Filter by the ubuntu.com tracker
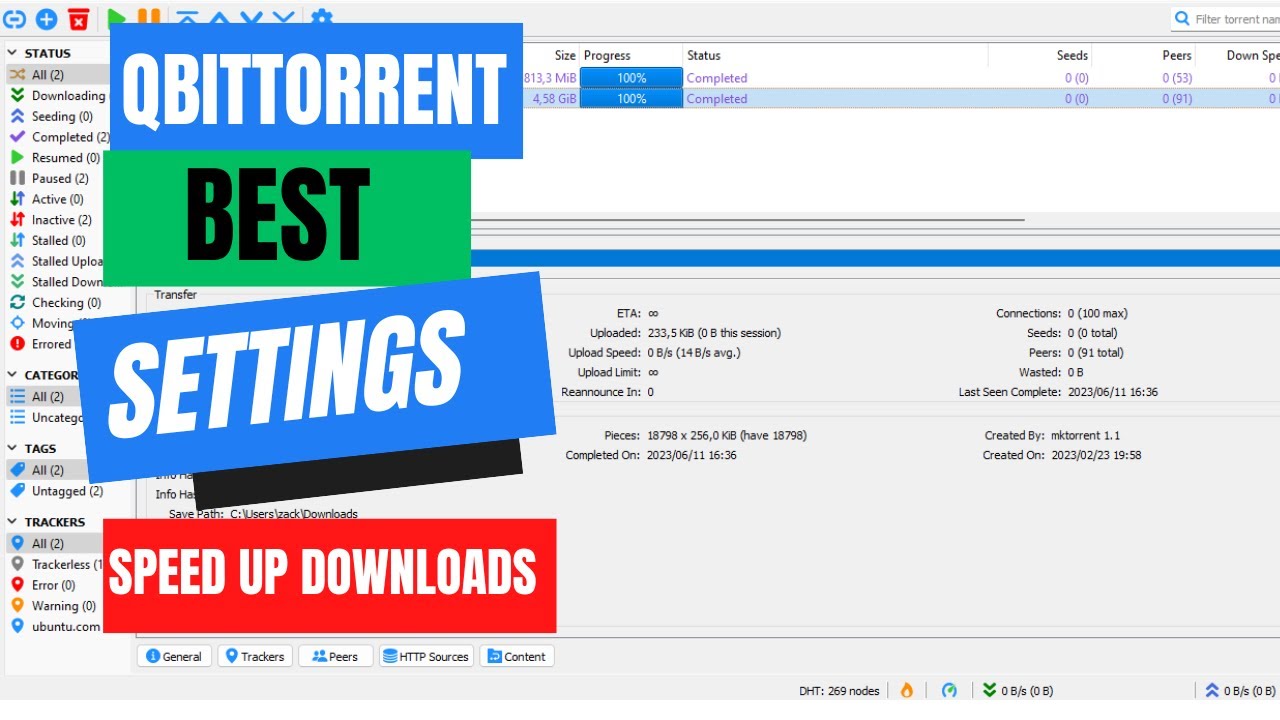The image size is (1280, 720). tap(65, 626)
